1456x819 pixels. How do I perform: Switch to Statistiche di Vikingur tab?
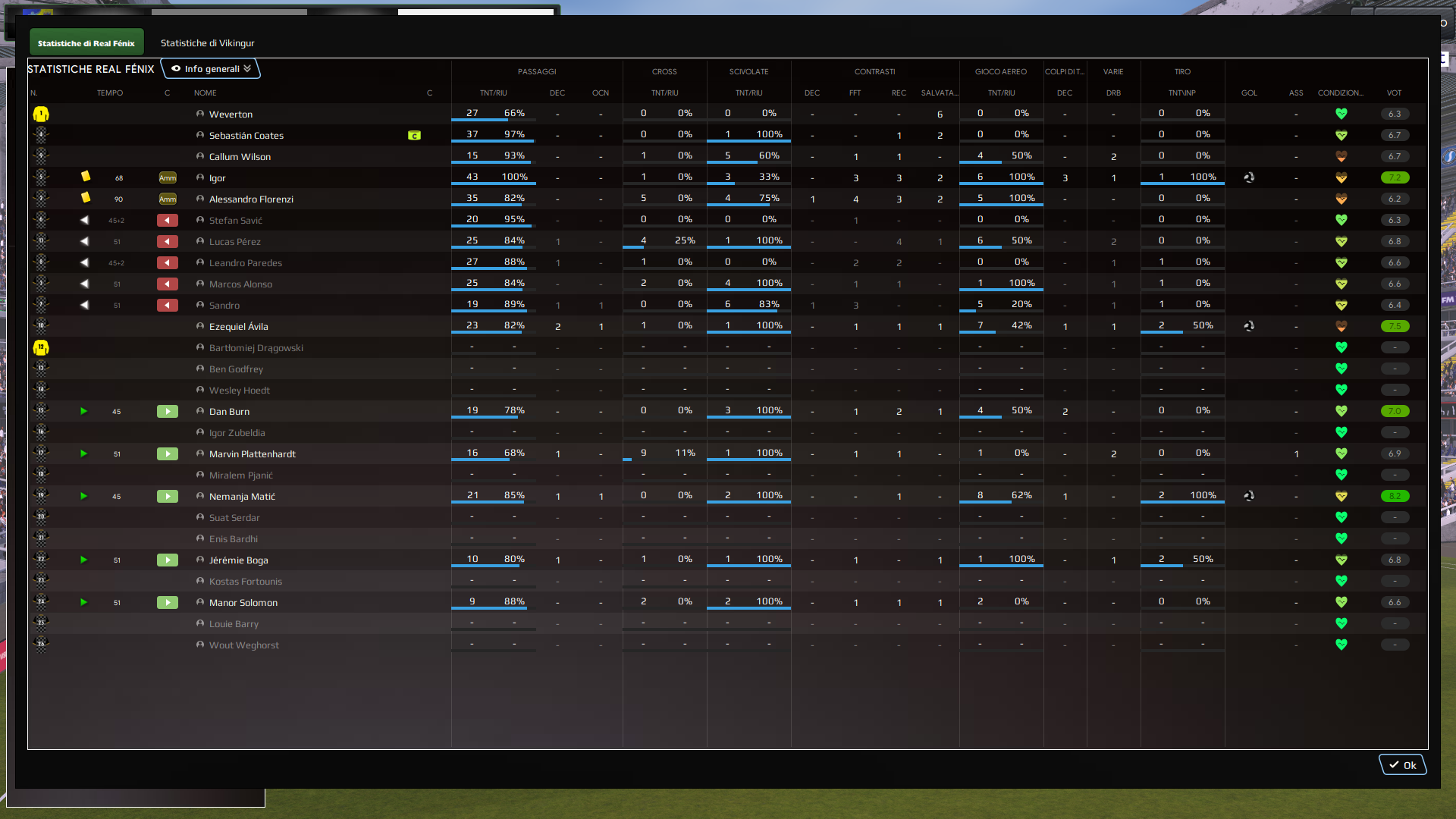[x=207, y=43]
